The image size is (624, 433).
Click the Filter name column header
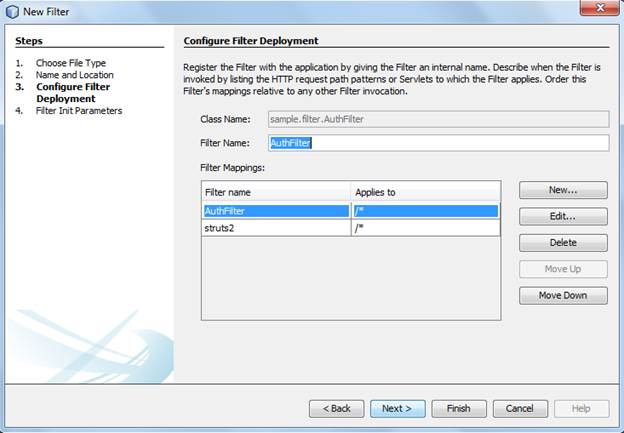click(x=276, y=192)
